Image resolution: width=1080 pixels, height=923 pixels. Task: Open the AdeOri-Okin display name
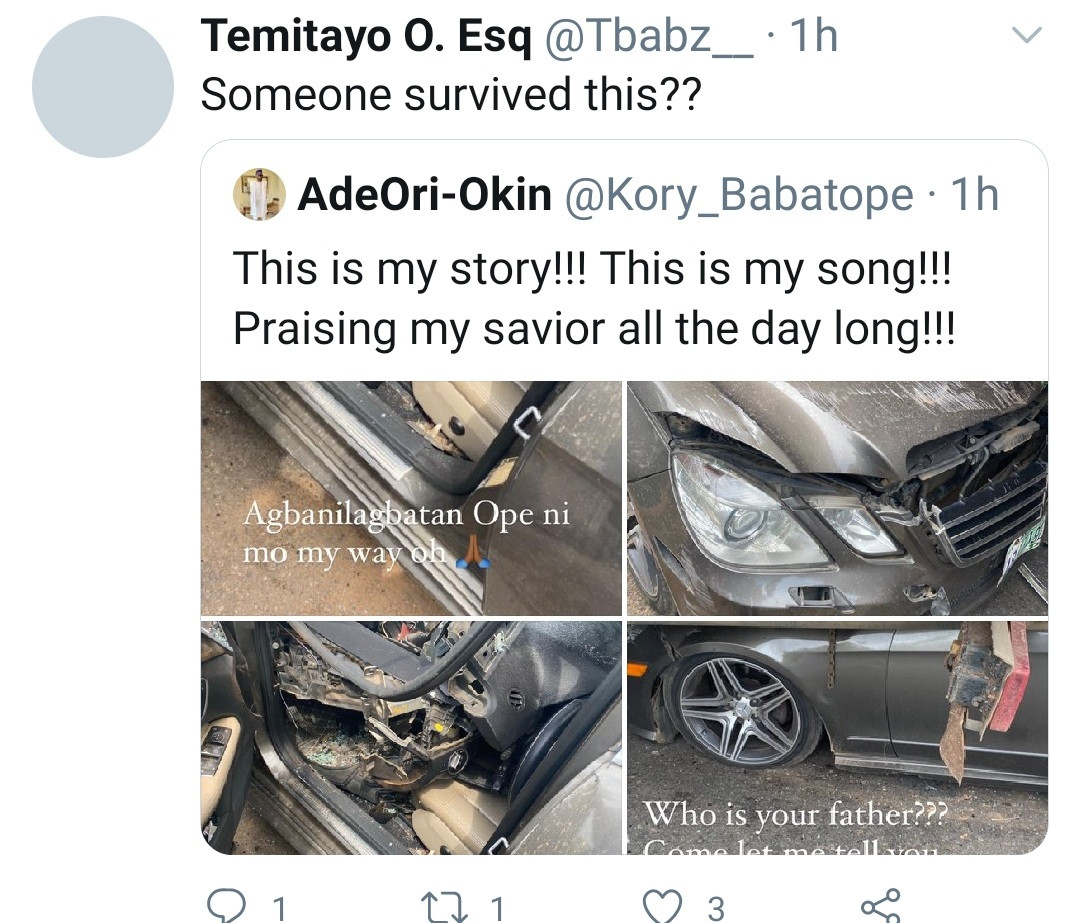pyautogui.click(x=424, y=195)
